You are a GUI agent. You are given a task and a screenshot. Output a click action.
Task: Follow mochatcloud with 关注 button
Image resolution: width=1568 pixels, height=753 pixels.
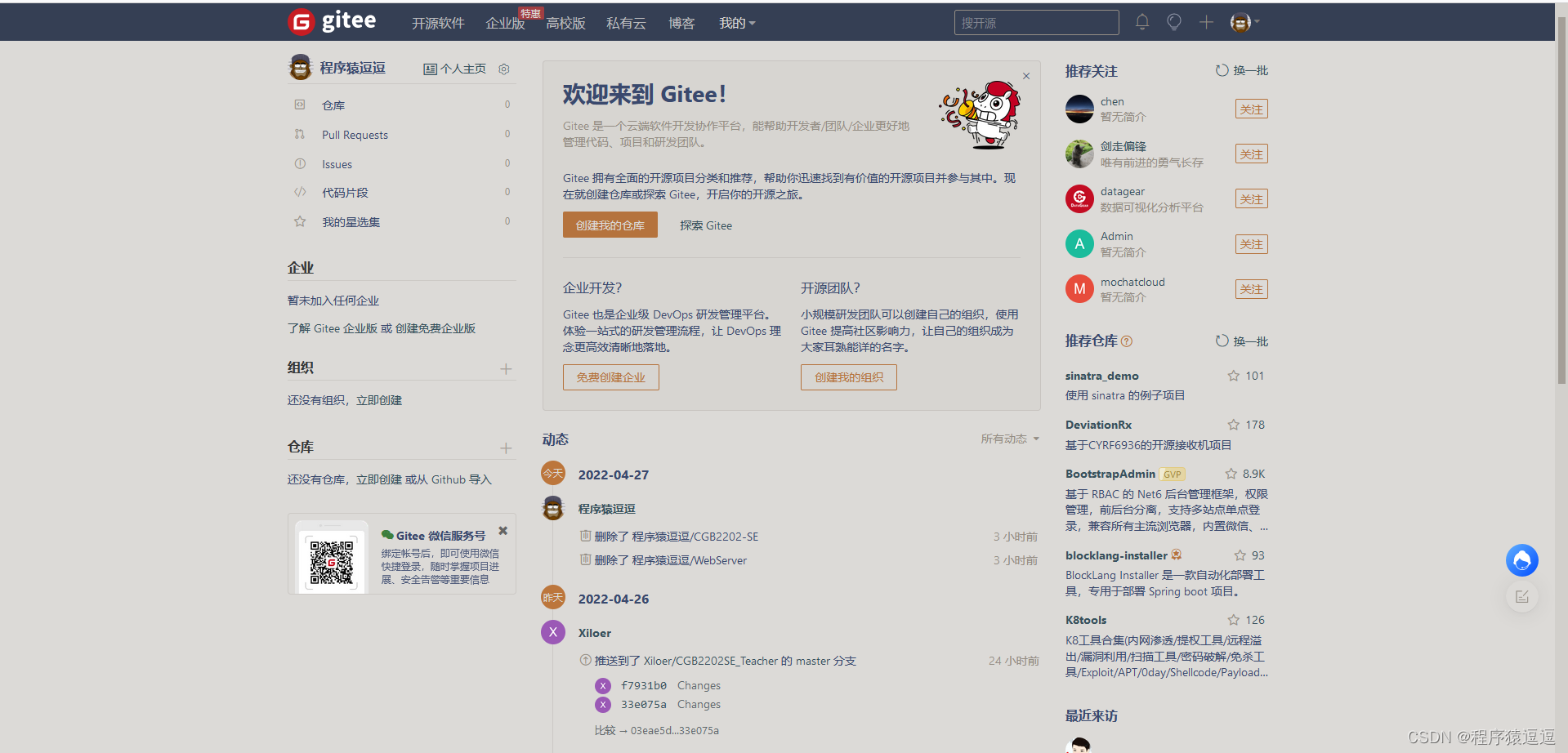[x=1251, y=289]
